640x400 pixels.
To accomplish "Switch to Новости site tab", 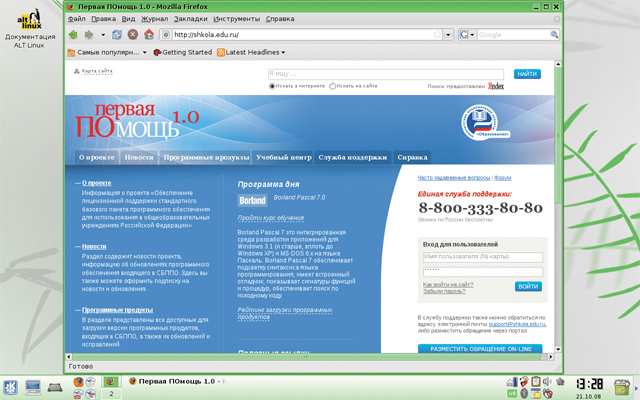I will point(139,157).
